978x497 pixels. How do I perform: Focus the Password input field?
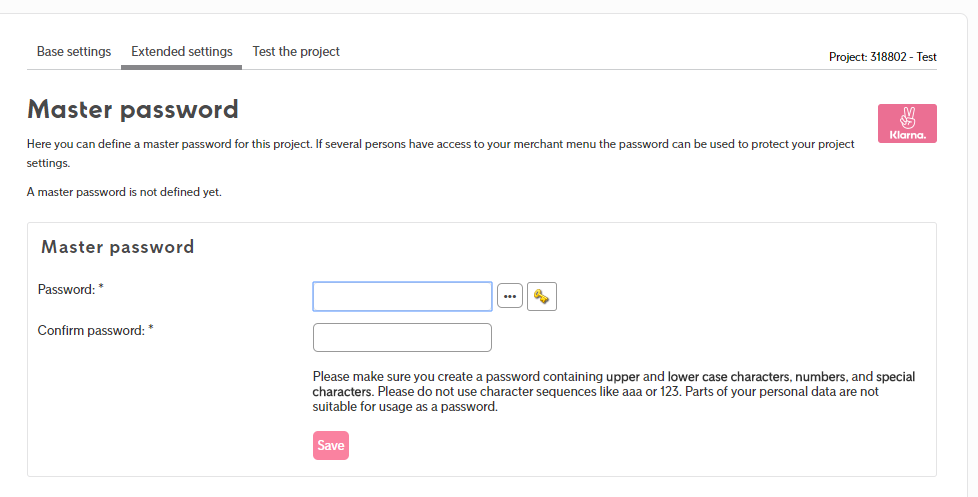click(402, 296)
